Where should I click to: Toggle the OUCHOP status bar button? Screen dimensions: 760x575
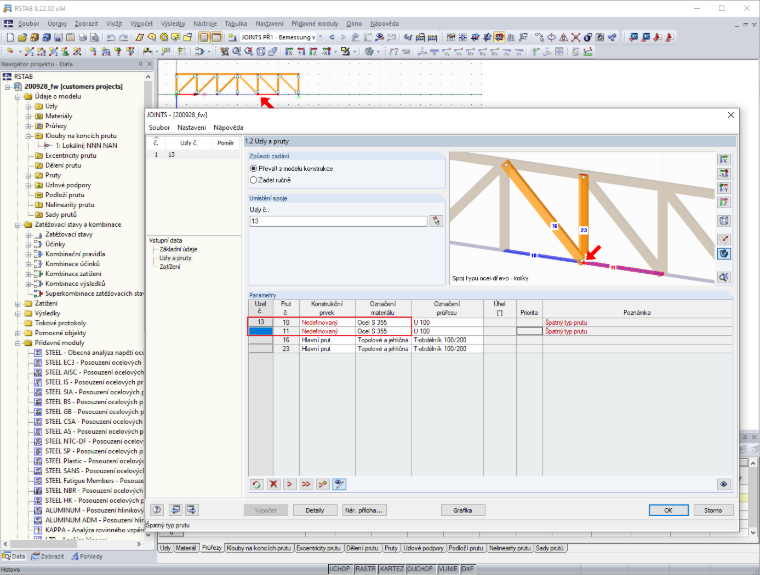point(420,569)
